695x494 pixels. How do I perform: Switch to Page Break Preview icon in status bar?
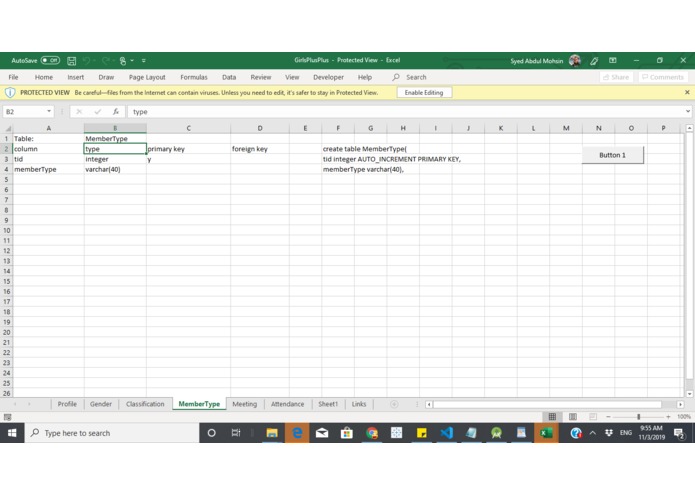tap(593, 417)
